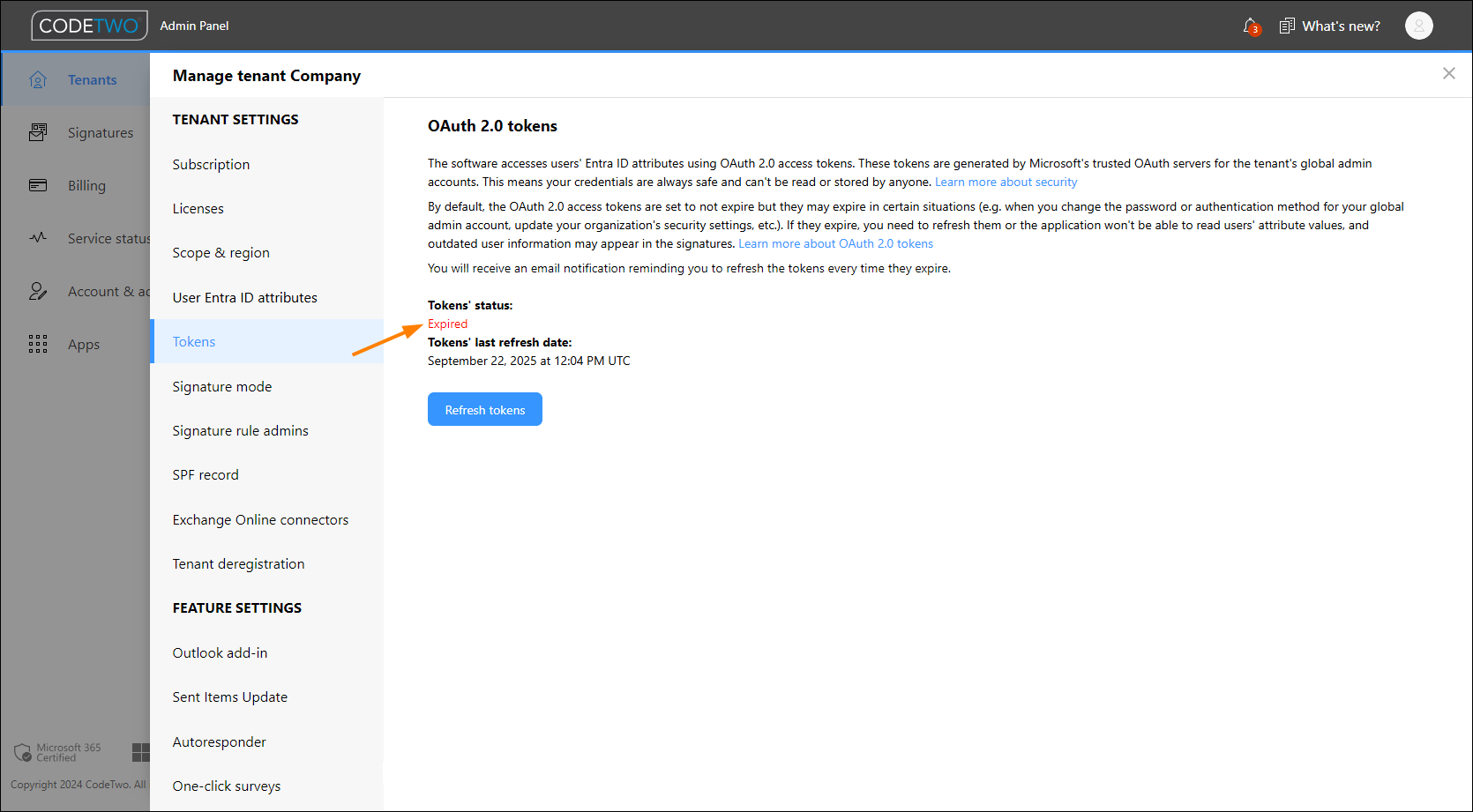
Task: Click the Refresh tokens button
Action: (484, 409)
